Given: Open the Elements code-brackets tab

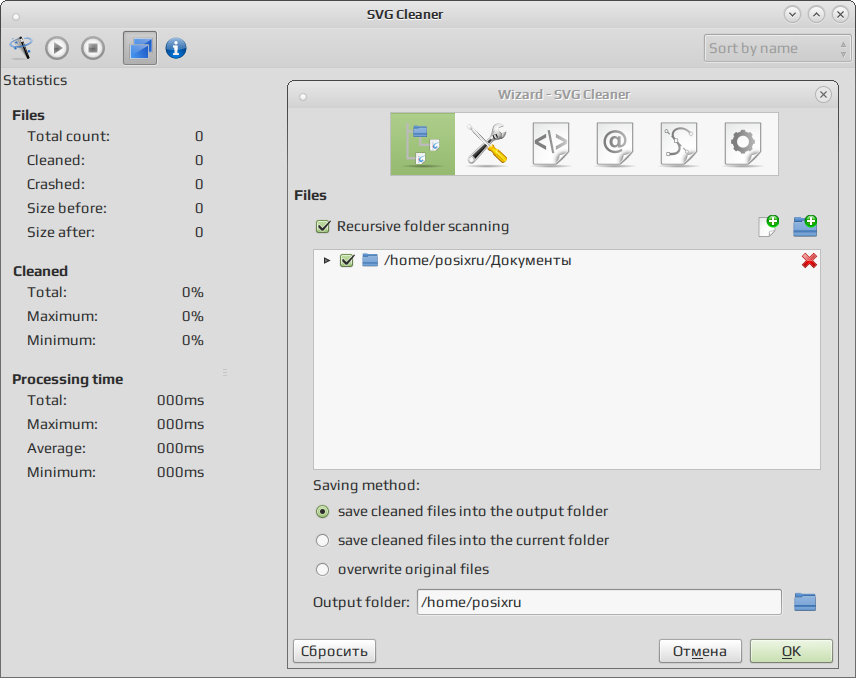Looking at the screenshot, I should click(551, 144).
